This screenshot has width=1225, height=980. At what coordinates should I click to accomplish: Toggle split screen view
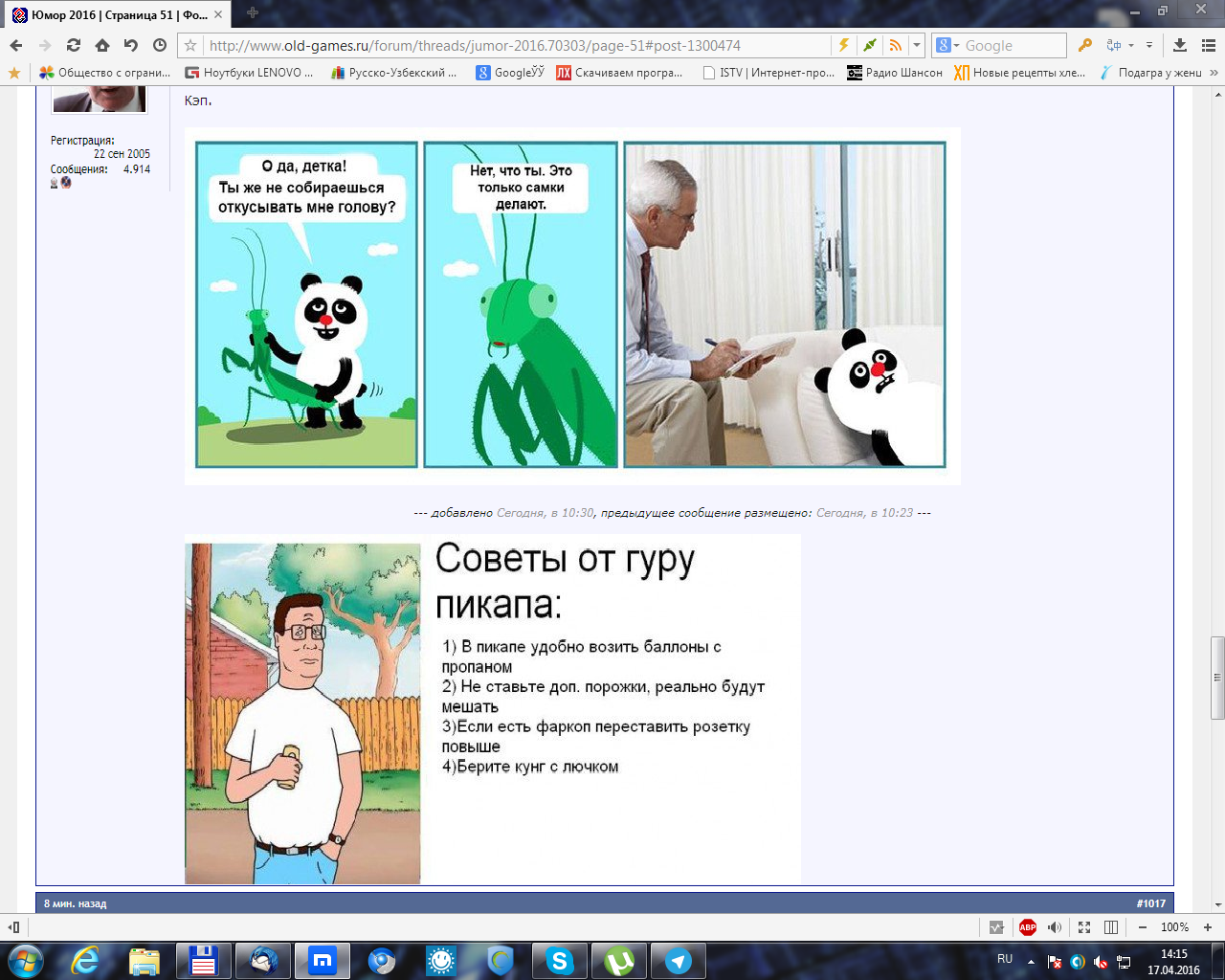pos(1111,927)
